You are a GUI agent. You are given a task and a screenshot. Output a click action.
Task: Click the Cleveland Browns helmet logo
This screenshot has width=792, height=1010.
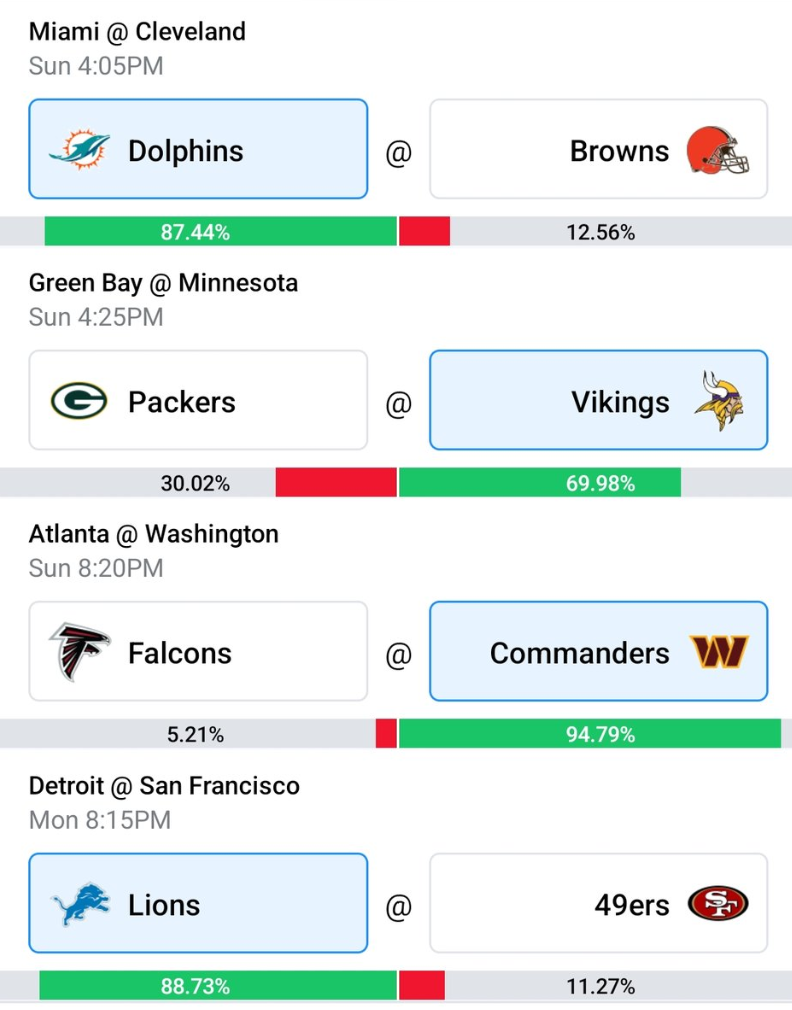pos(717,150)
